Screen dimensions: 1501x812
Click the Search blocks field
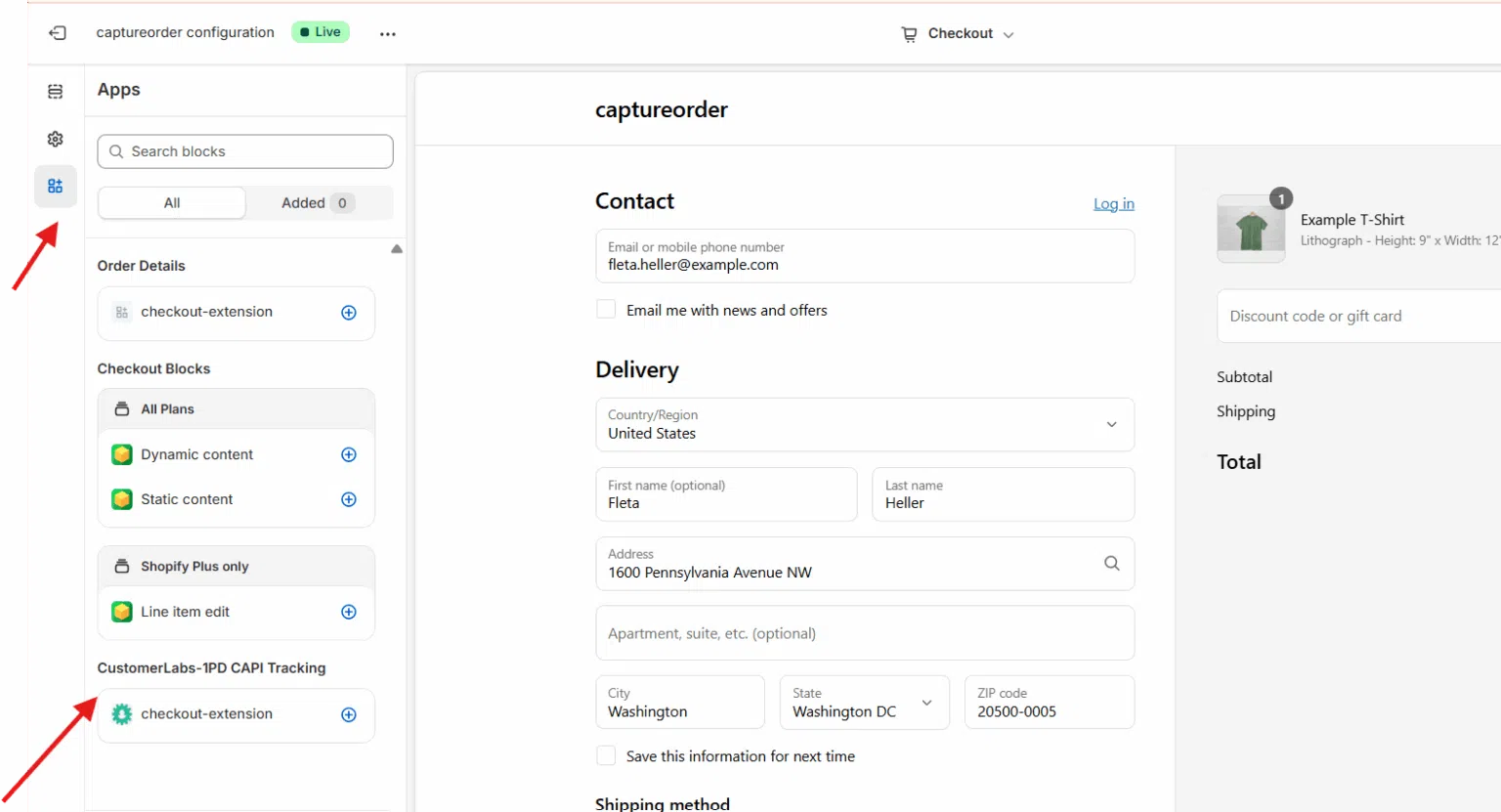(245, 151)
